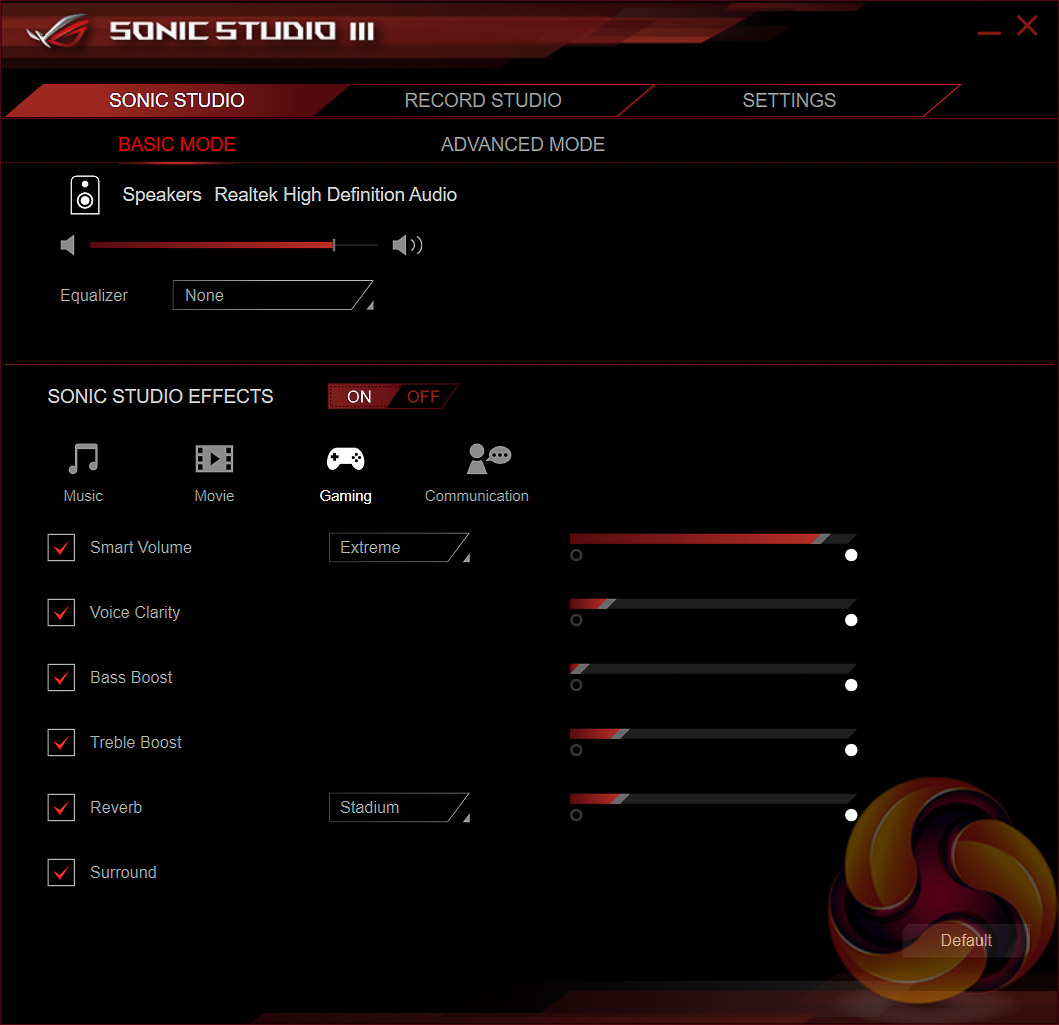Switch to Advanced Mode
The image size is (1059, 1025).
tap(522, 145)
